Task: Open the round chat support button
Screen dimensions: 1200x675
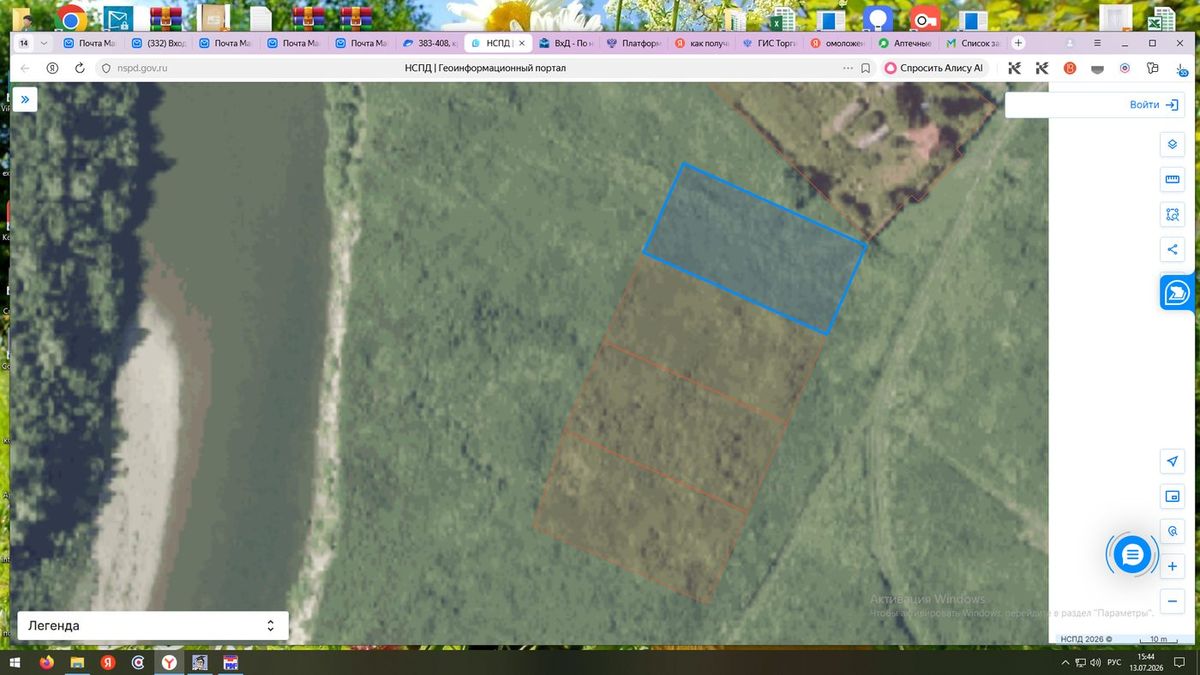Action: (1132, 554)
